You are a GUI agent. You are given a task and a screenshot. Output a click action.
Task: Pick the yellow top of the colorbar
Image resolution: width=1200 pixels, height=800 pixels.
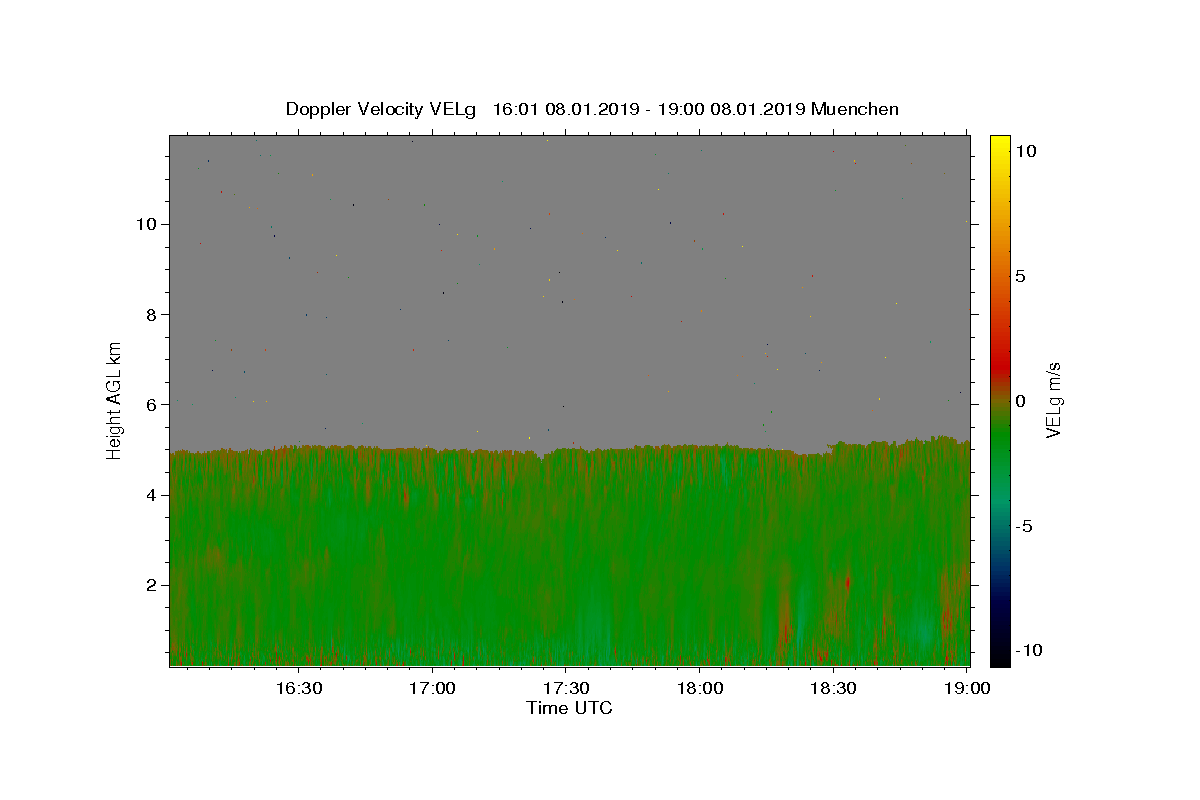tap(1000, 145)
